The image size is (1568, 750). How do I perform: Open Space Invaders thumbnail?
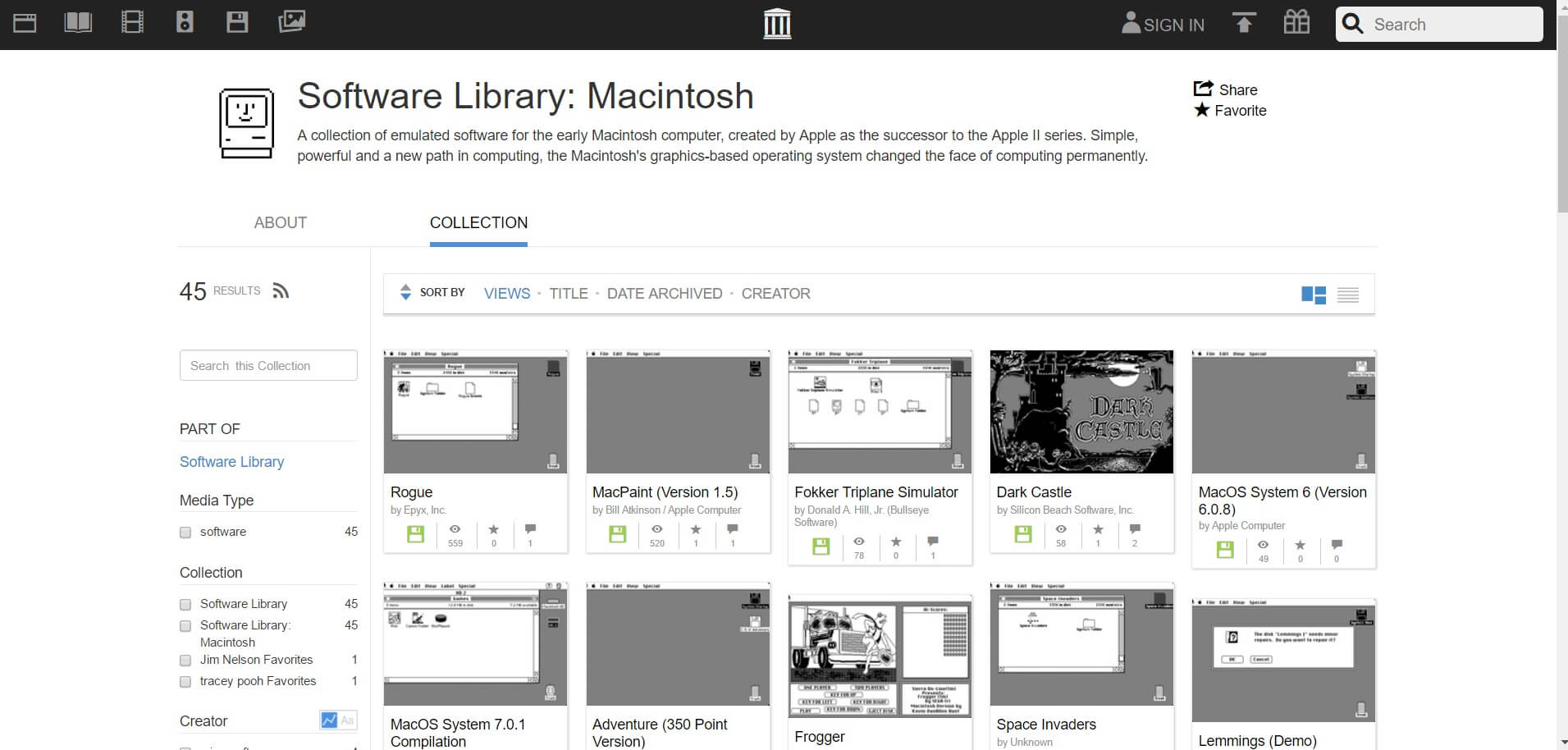(x=1081, y=644)
